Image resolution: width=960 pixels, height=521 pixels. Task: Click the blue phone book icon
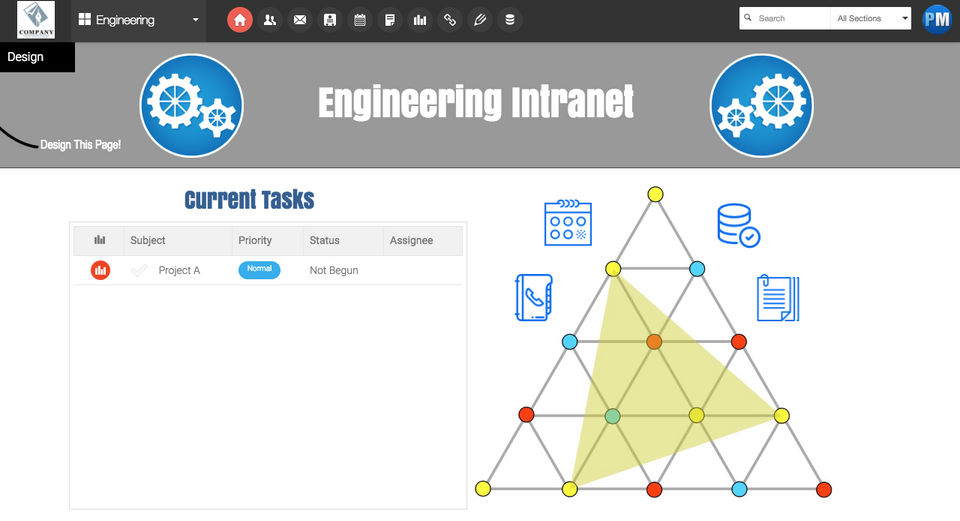(x=534, y=298)
